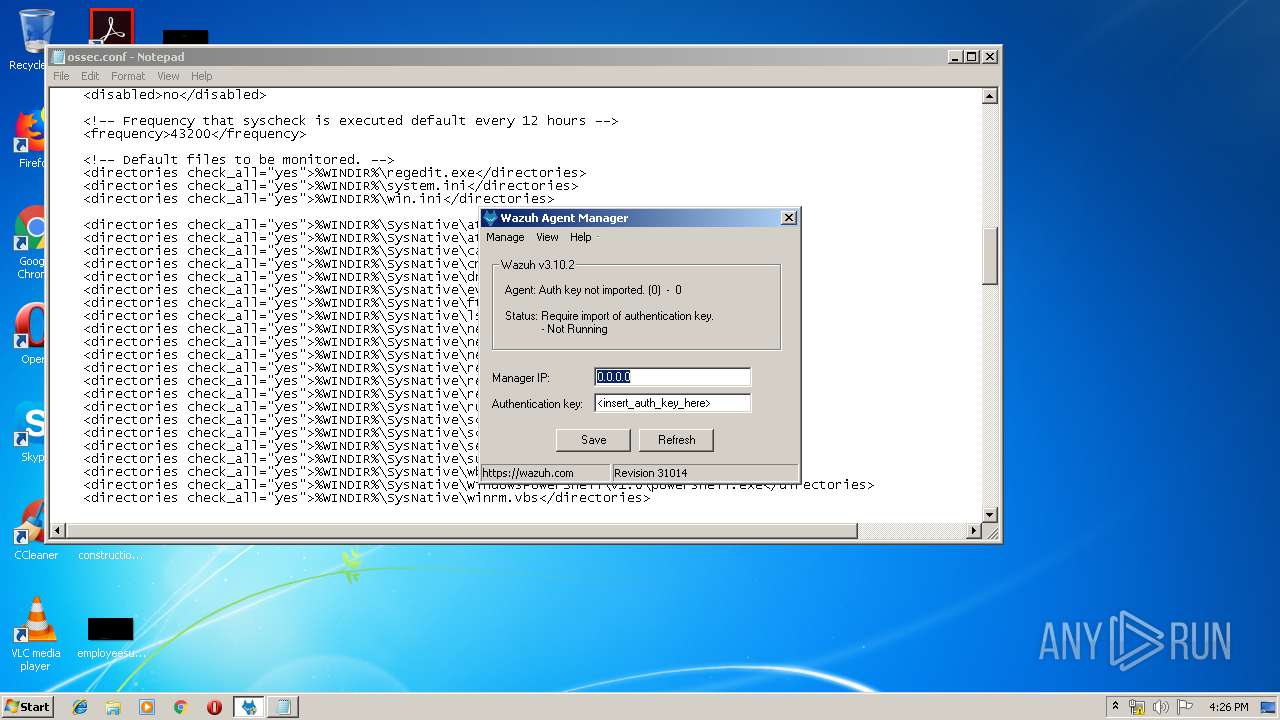
Task: Click the 'Default files to be monitored' comment
Action: (x=239, y=159)
